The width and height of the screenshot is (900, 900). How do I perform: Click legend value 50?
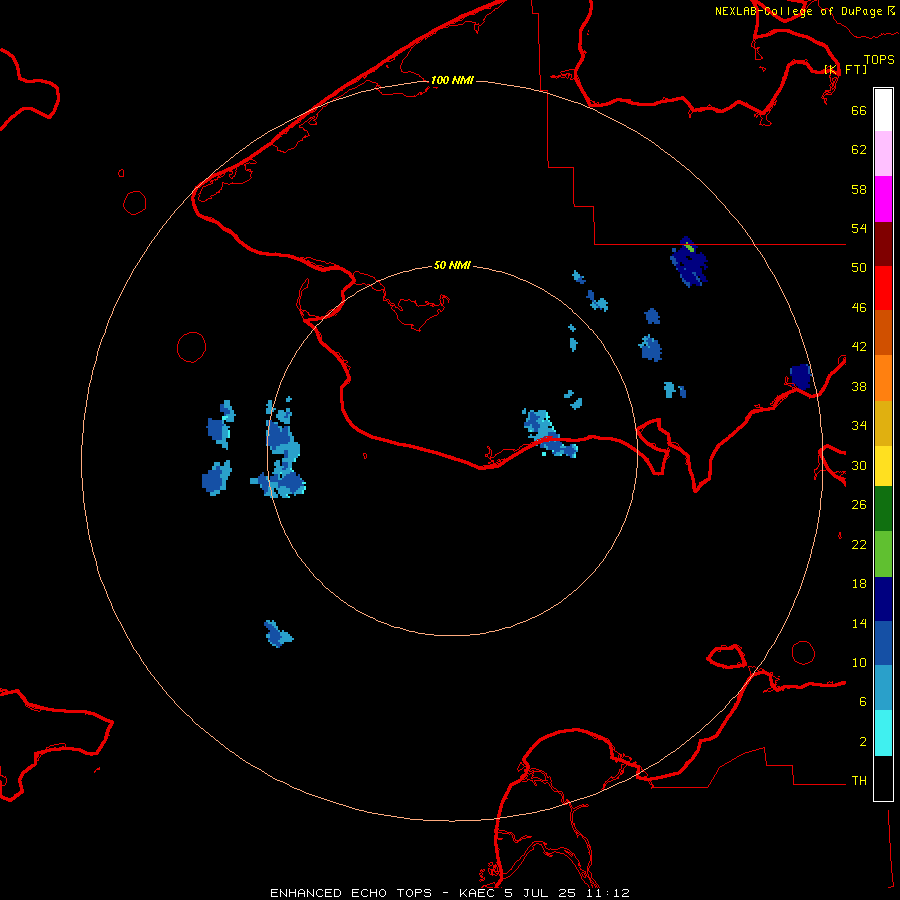[x=859, y=268]
